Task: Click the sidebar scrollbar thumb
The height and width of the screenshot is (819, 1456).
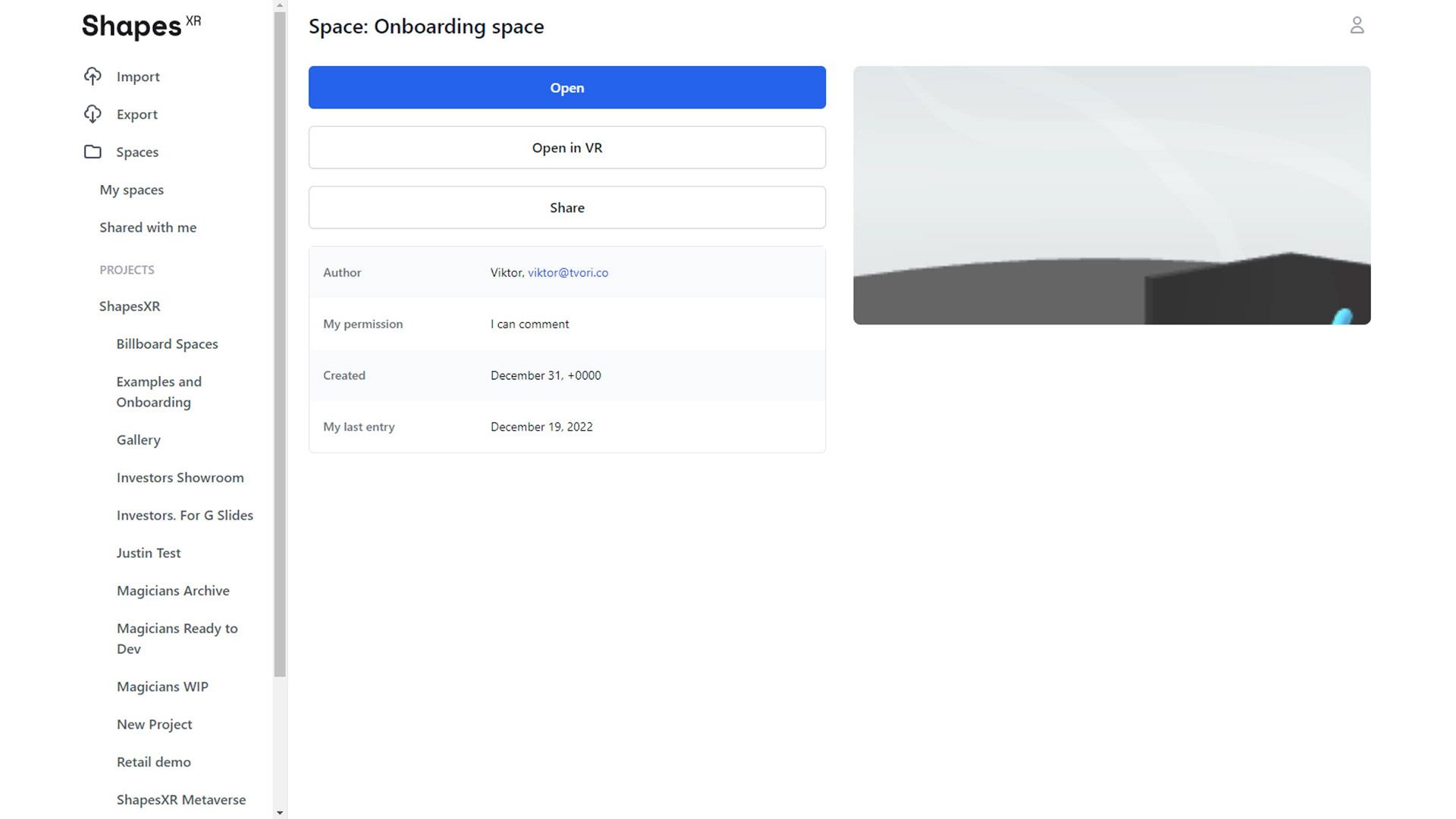Action: (x=280, y=344)
